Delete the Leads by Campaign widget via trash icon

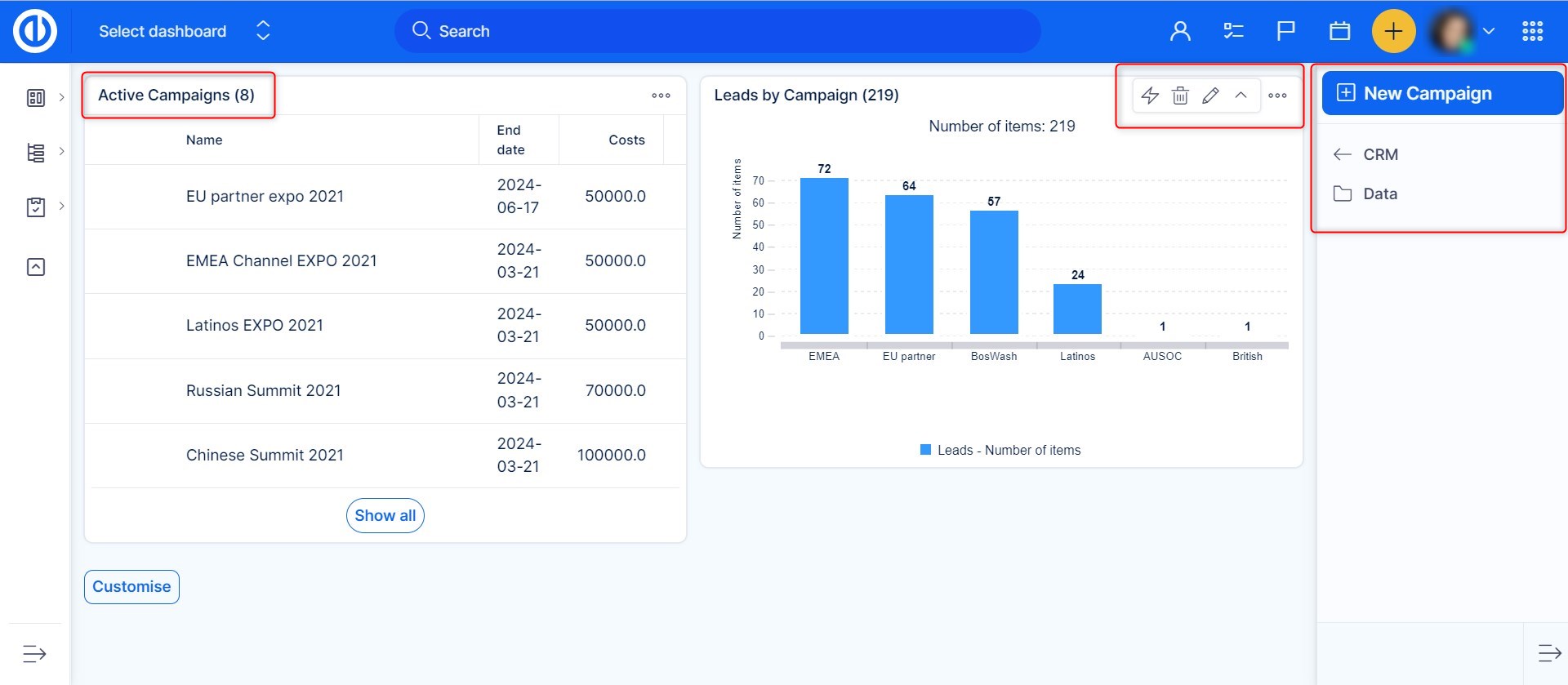pyautogui.click(x=1180, y=96)
